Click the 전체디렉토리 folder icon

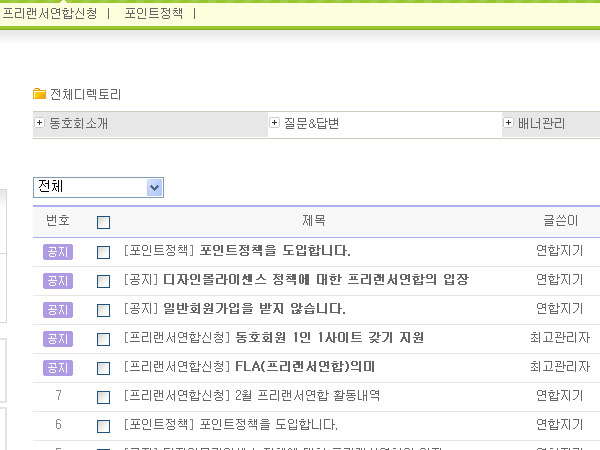(x=40, y=94)
